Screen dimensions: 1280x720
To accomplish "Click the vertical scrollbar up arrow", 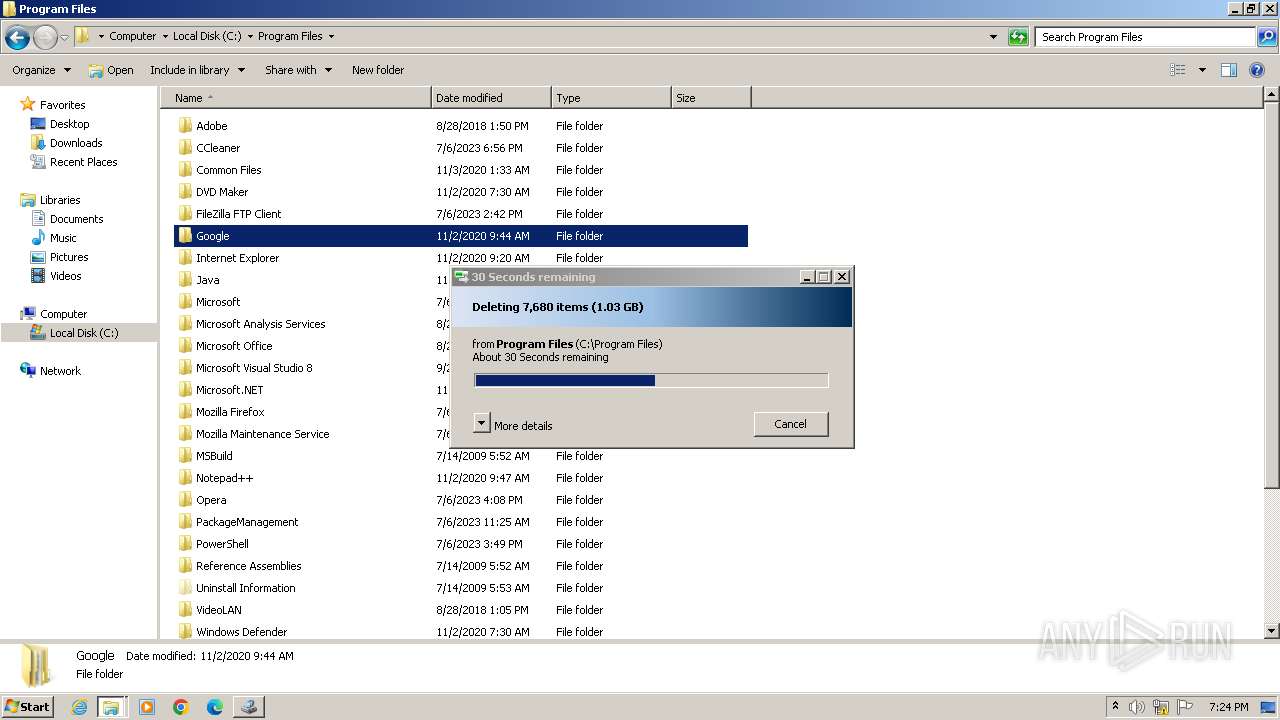I will [x=1272, y=96].
